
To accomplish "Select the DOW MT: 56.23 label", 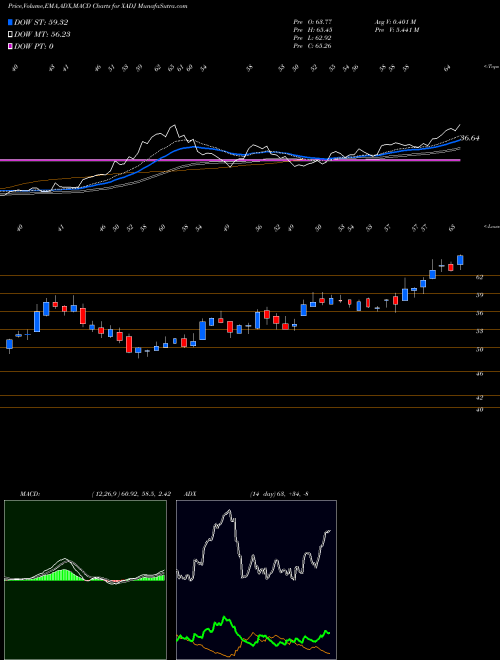I will point(42,35).
